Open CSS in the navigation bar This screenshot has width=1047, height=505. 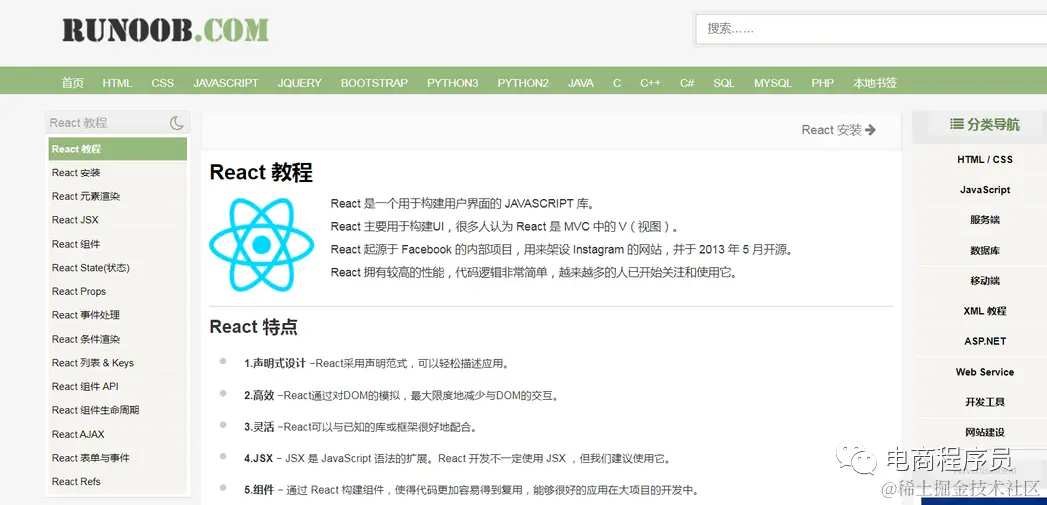click(162, 83)
